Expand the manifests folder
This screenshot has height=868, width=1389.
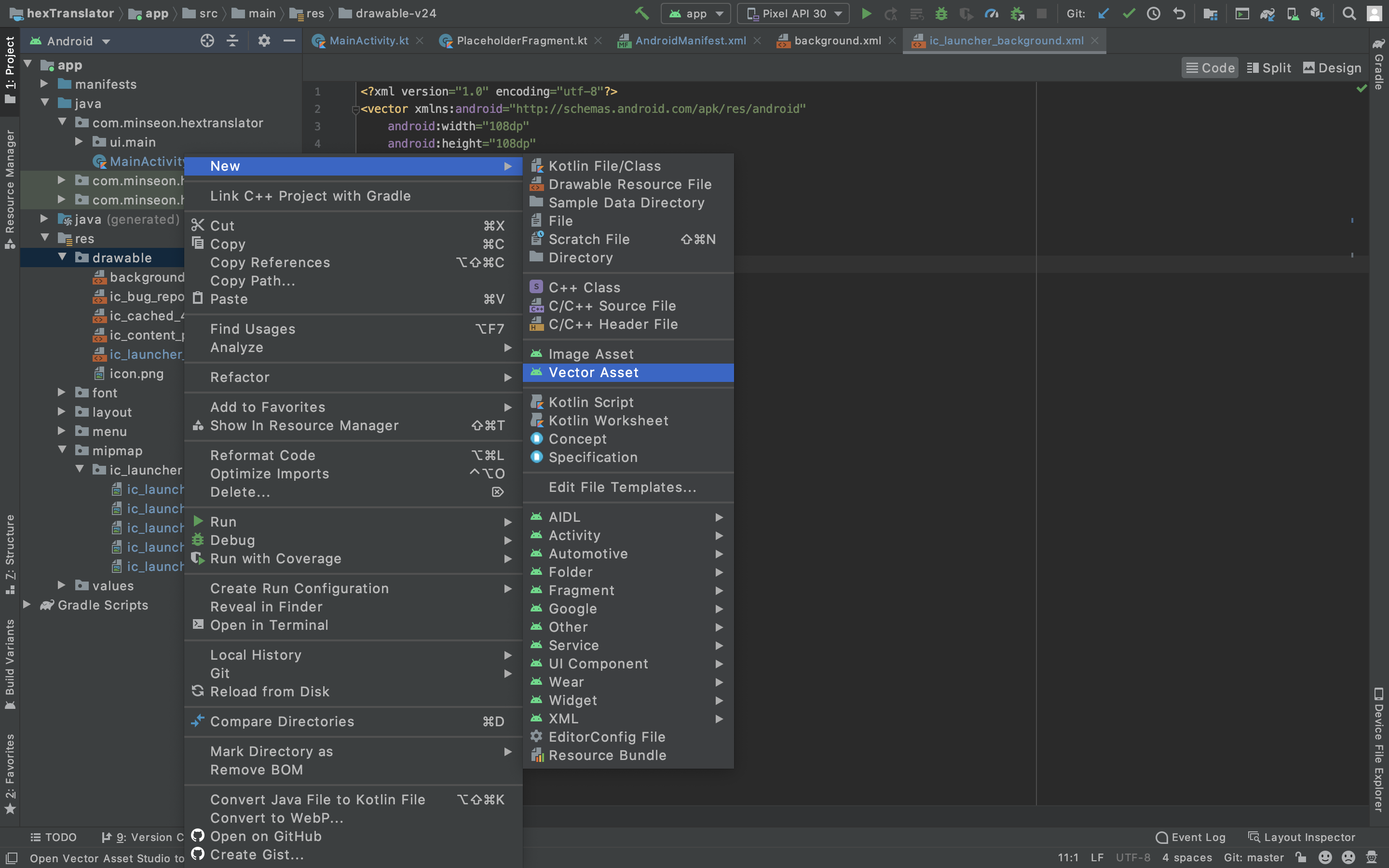pos(44,84)
